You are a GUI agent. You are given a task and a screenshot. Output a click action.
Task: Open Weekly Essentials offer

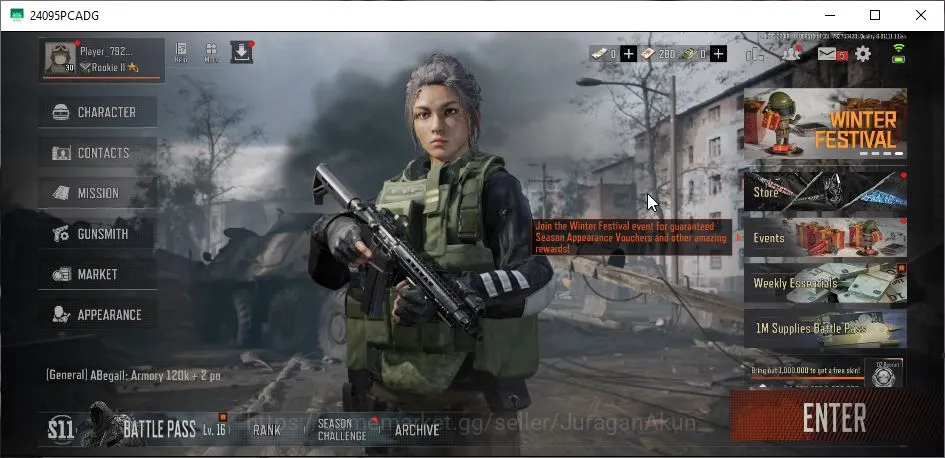coord(825,283)
